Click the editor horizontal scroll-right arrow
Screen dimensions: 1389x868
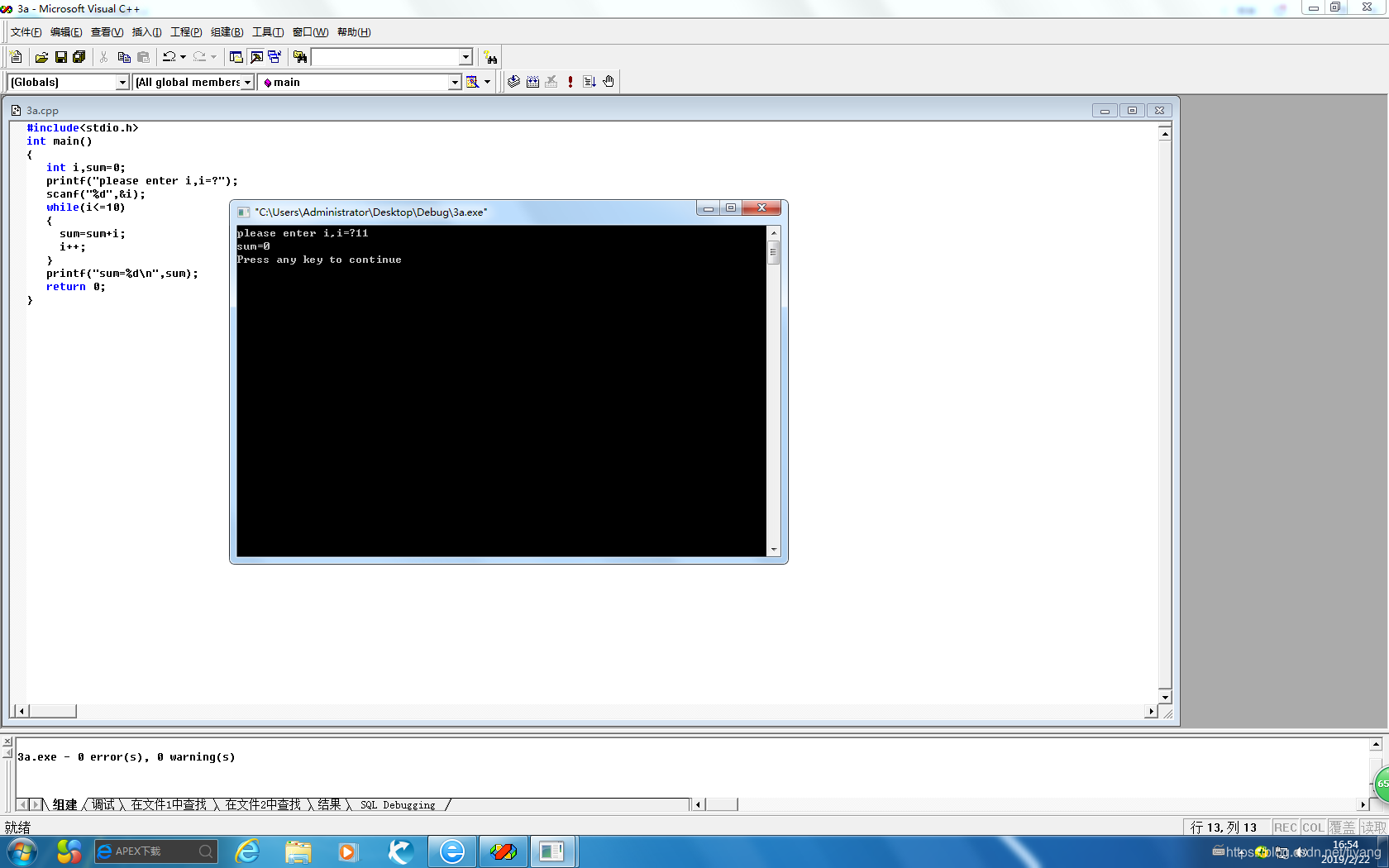1151,711
